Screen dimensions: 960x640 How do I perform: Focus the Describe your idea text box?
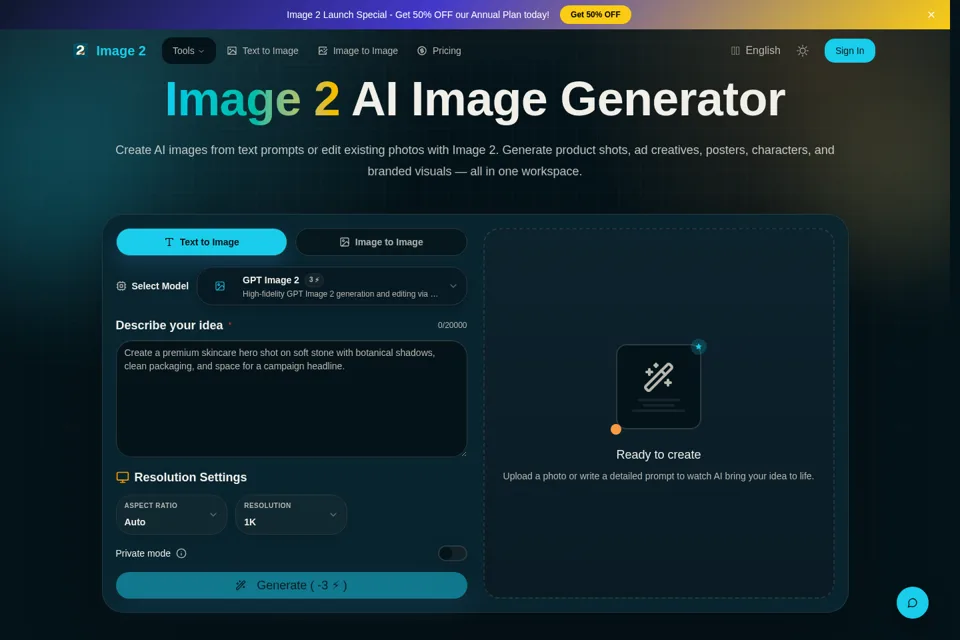pyautogui.click(x=291, y=398)
